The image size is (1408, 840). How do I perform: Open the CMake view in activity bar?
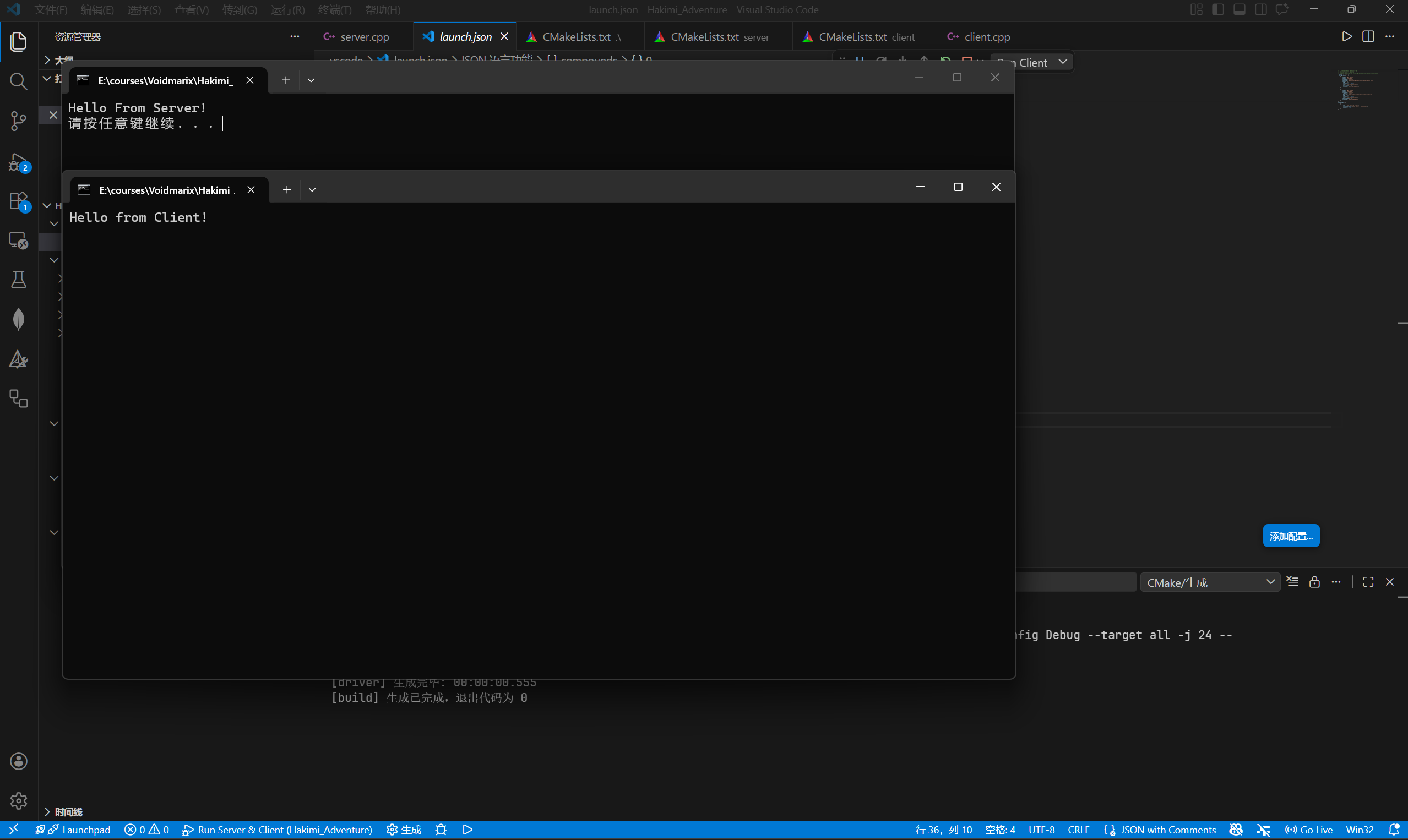pyautogui.click(x=18, y=359)
